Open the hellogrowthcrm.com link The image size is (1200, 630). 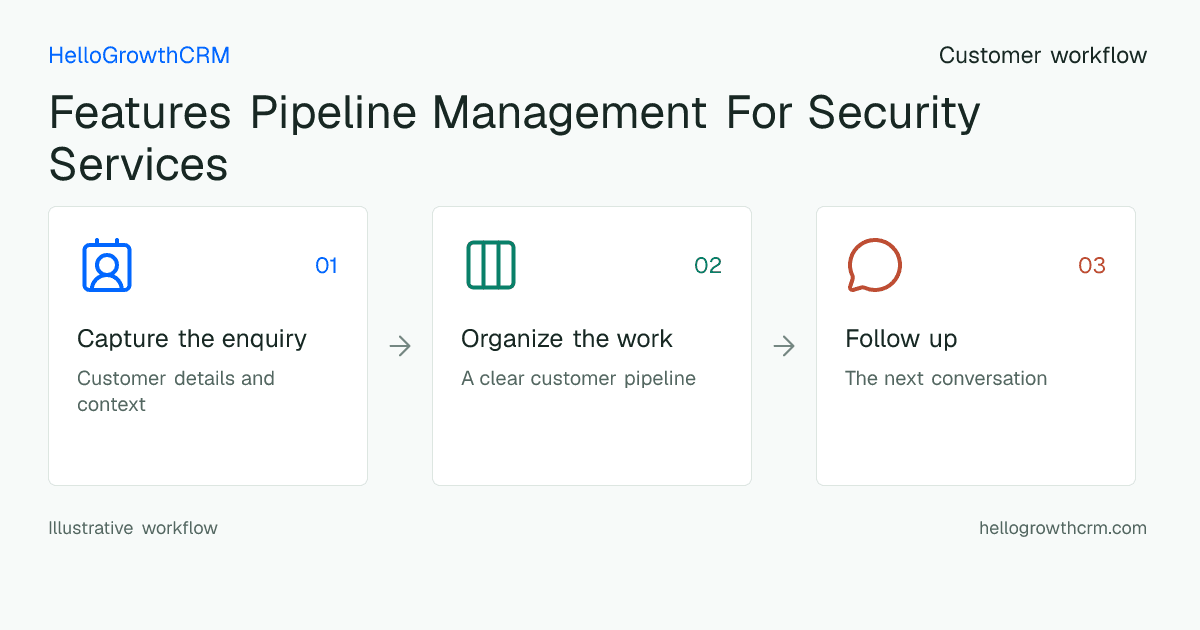1063,527
